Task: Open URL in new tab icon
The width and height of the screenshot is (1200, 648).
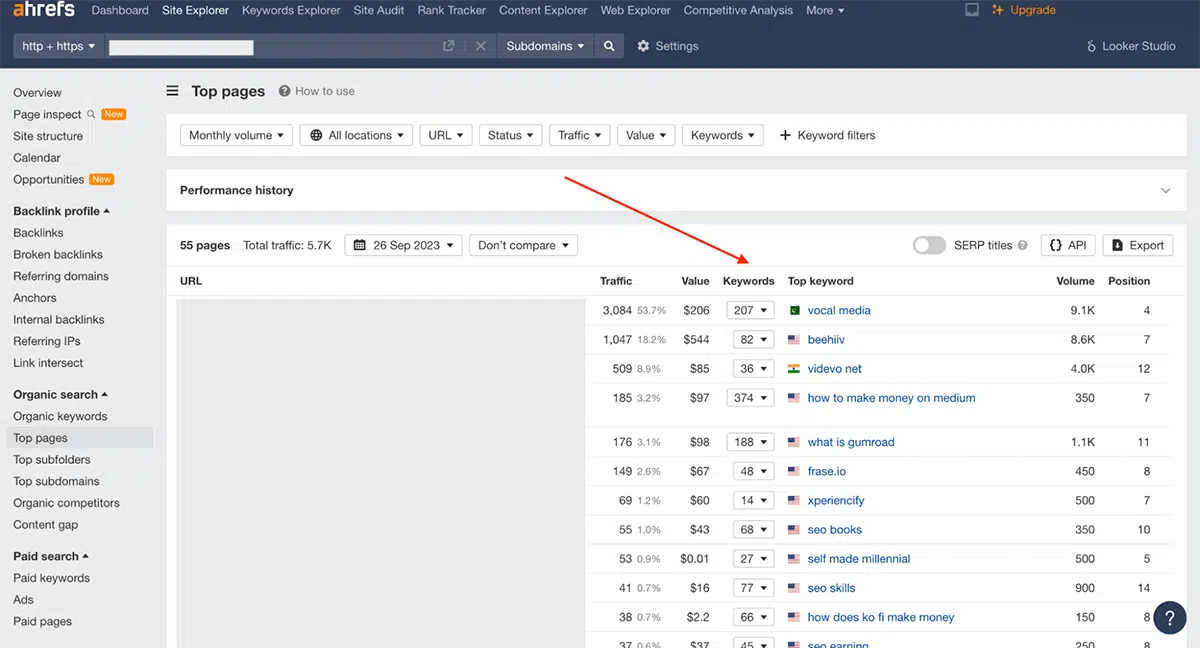Action: pyautogui.click(x=449, y=46)
